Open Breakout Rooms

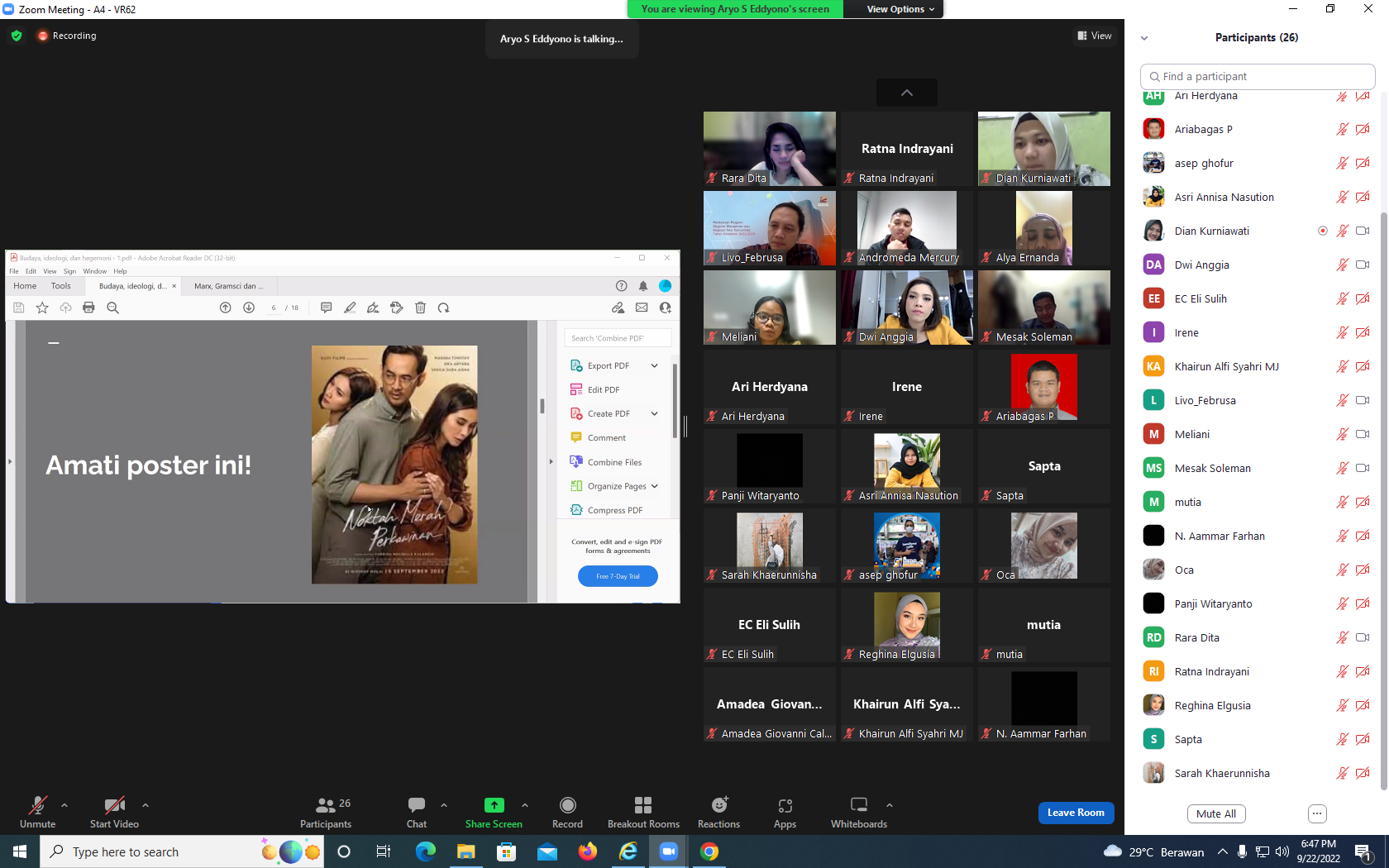click(x=643, y=812)
